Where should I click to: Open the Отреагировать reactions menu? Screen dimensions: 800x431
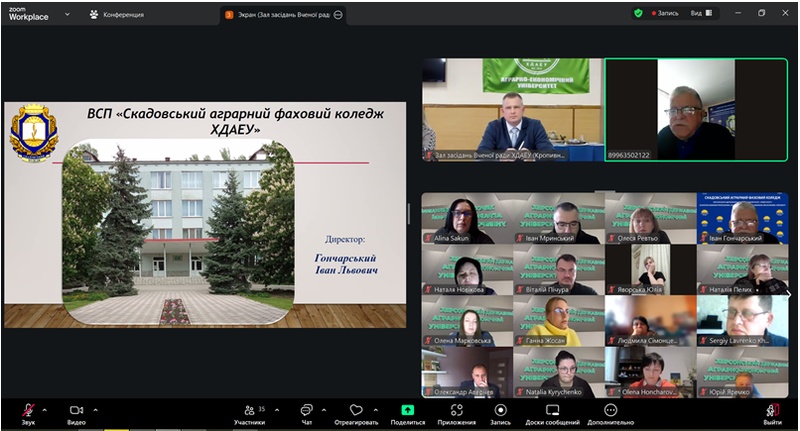click(x=356, y=411)
